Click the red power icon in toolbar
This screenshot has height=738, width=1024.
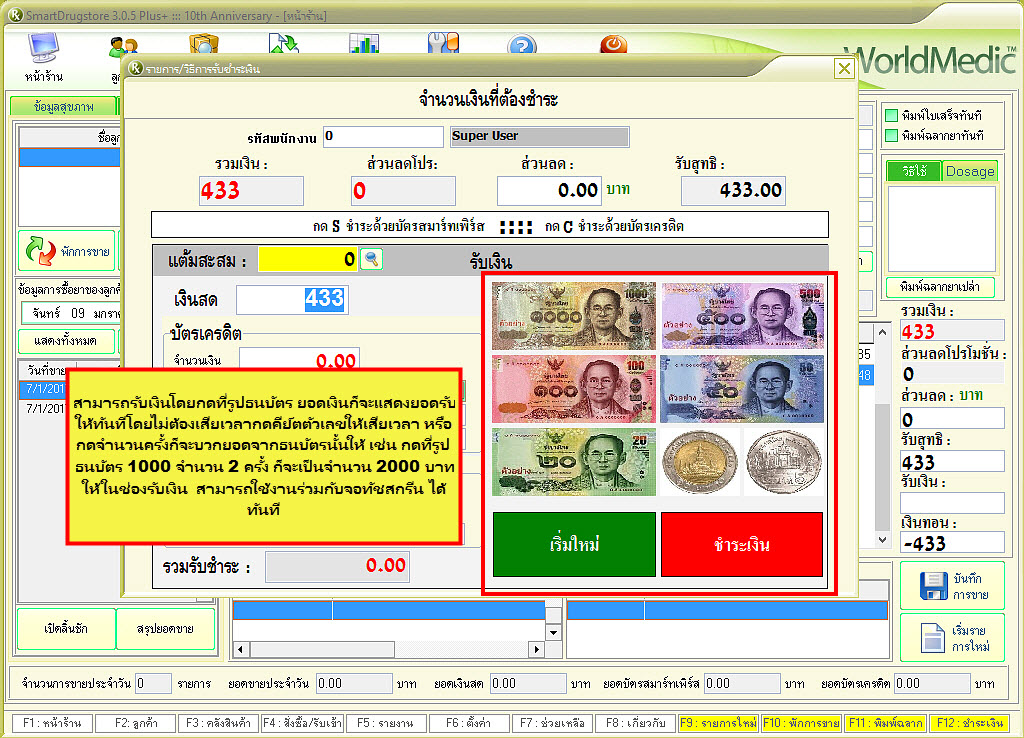click(613, 46)
